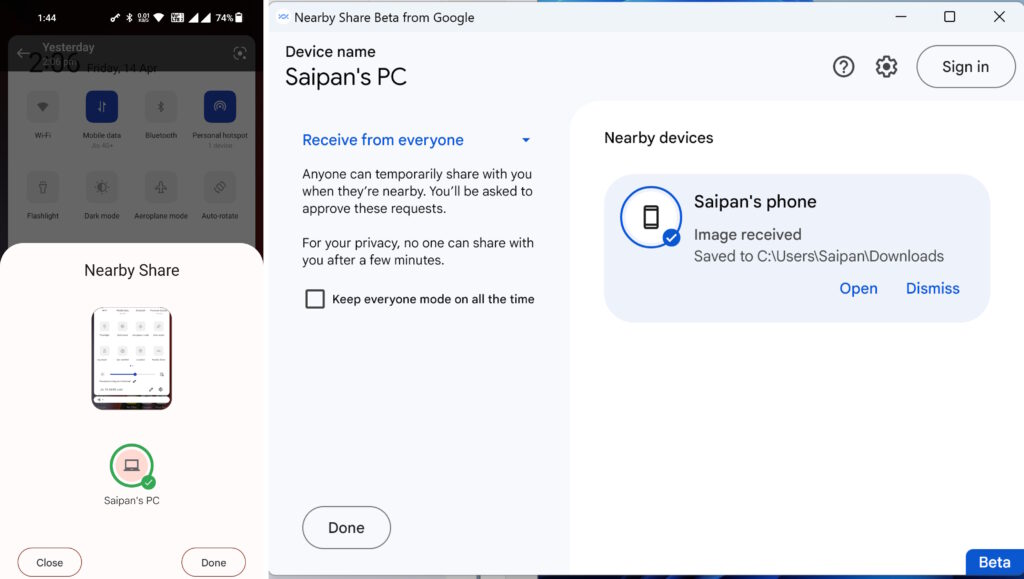This screenshot has height=579, width=1024.
Task: Tap the Dark mode tile icon
Action: tap(101, 187)
